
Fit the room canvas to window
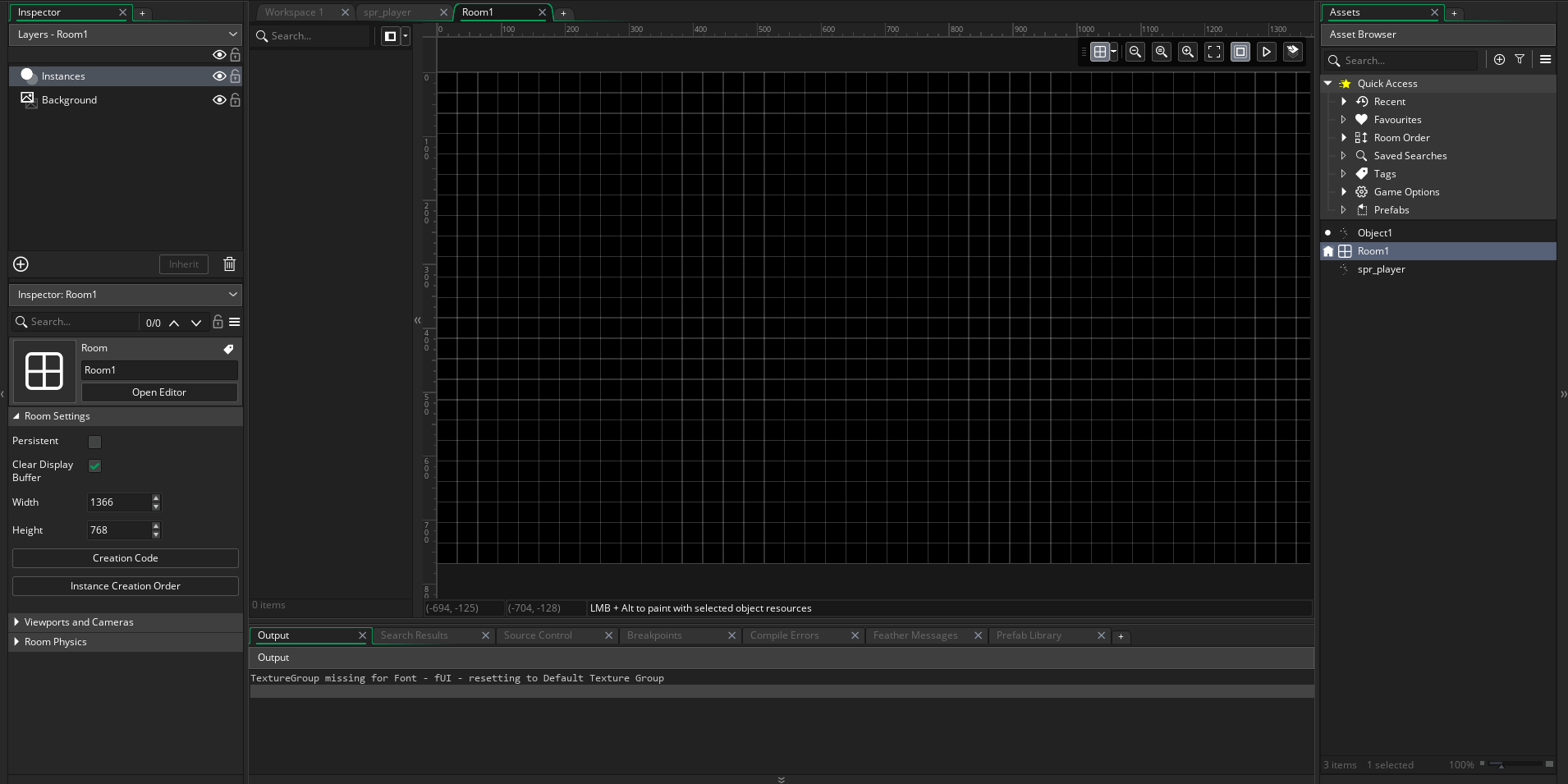click(1214, 52)
